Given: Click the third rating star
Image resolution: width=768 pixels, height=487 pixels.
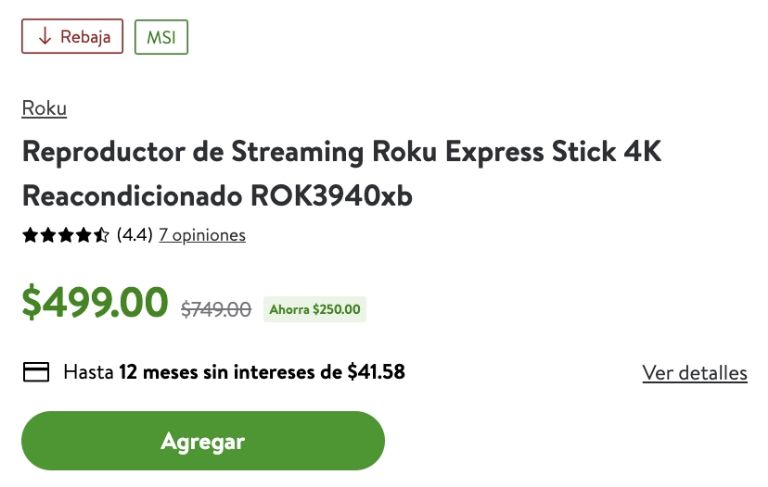Looking at the screenshot, I should tap(65, 236).
